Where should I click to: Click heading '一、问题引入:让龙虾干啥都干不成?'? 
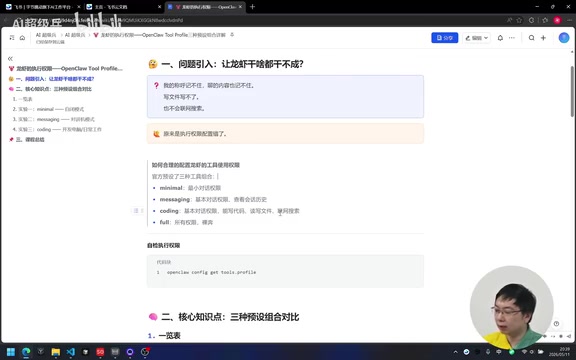coord(232,64)
